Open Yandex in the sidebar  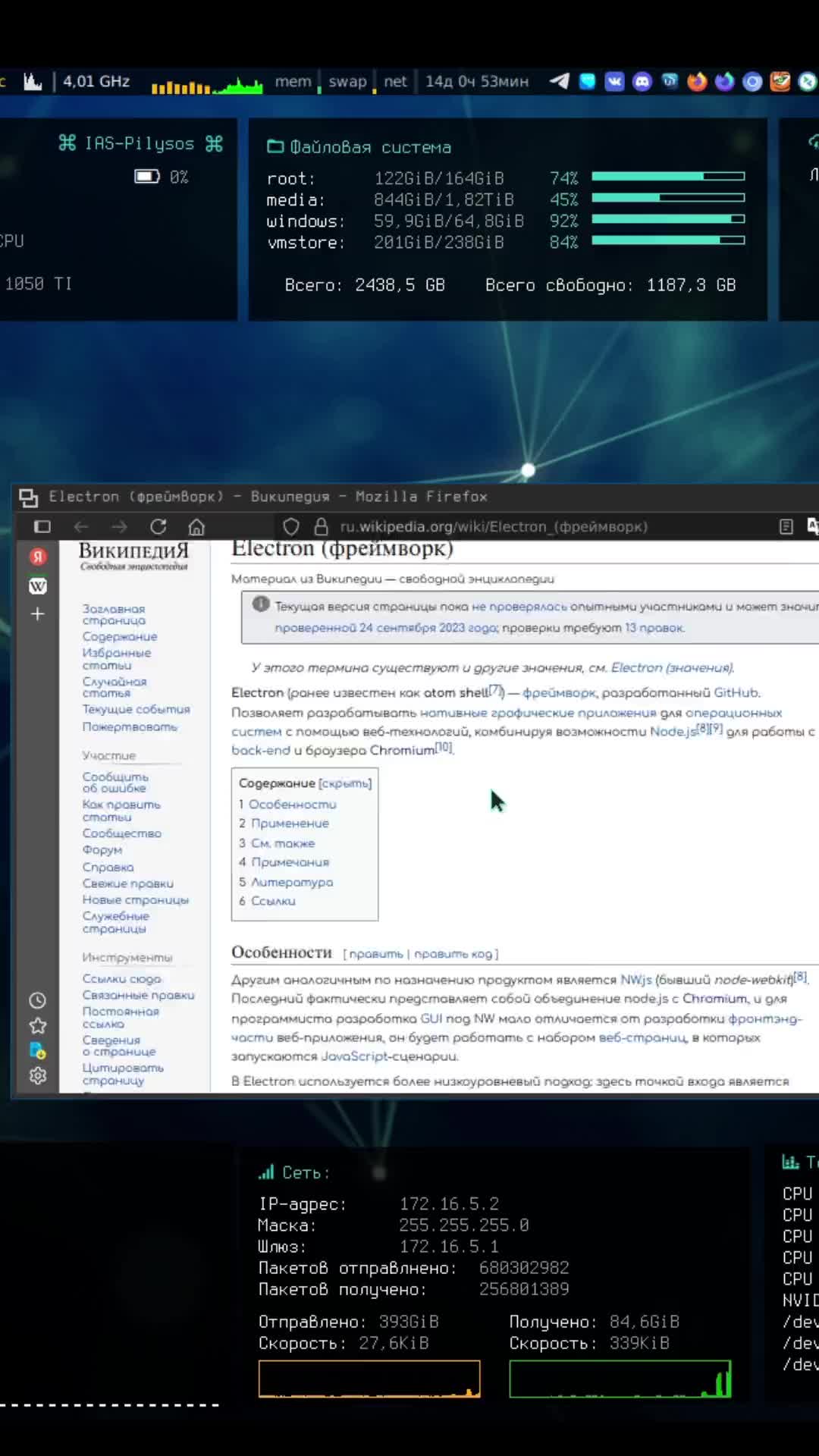click(38, 557)
